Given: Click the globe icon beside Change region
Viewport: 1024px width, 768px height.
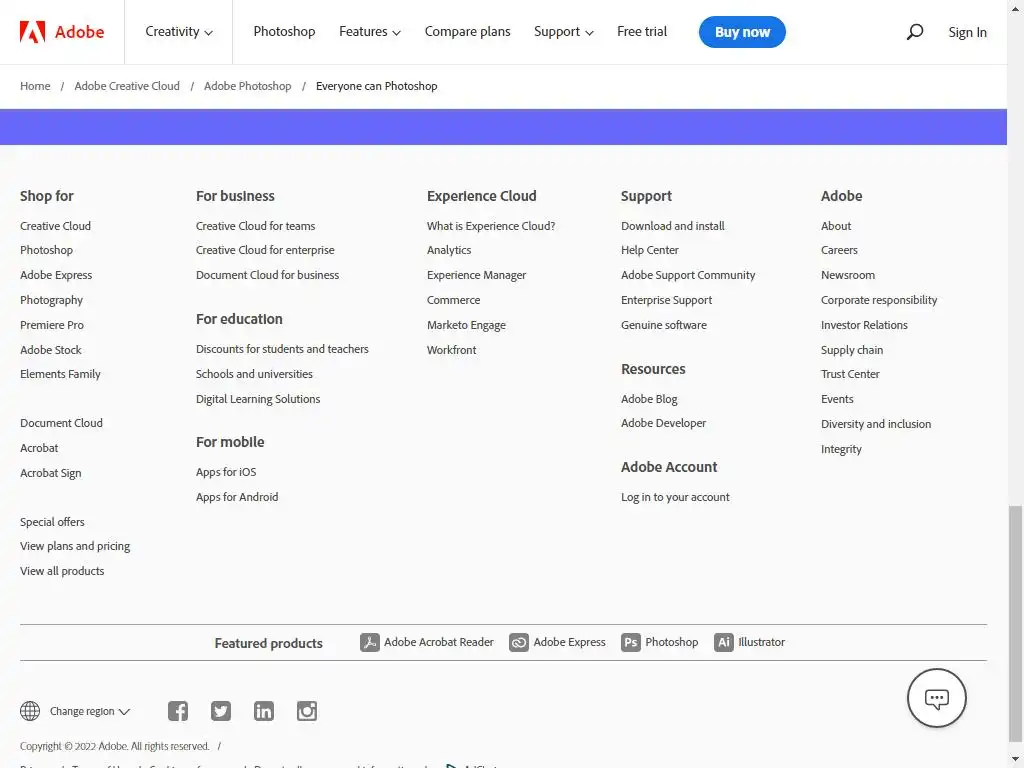Looking at the screenshot, I should click(x=30, y=711).
